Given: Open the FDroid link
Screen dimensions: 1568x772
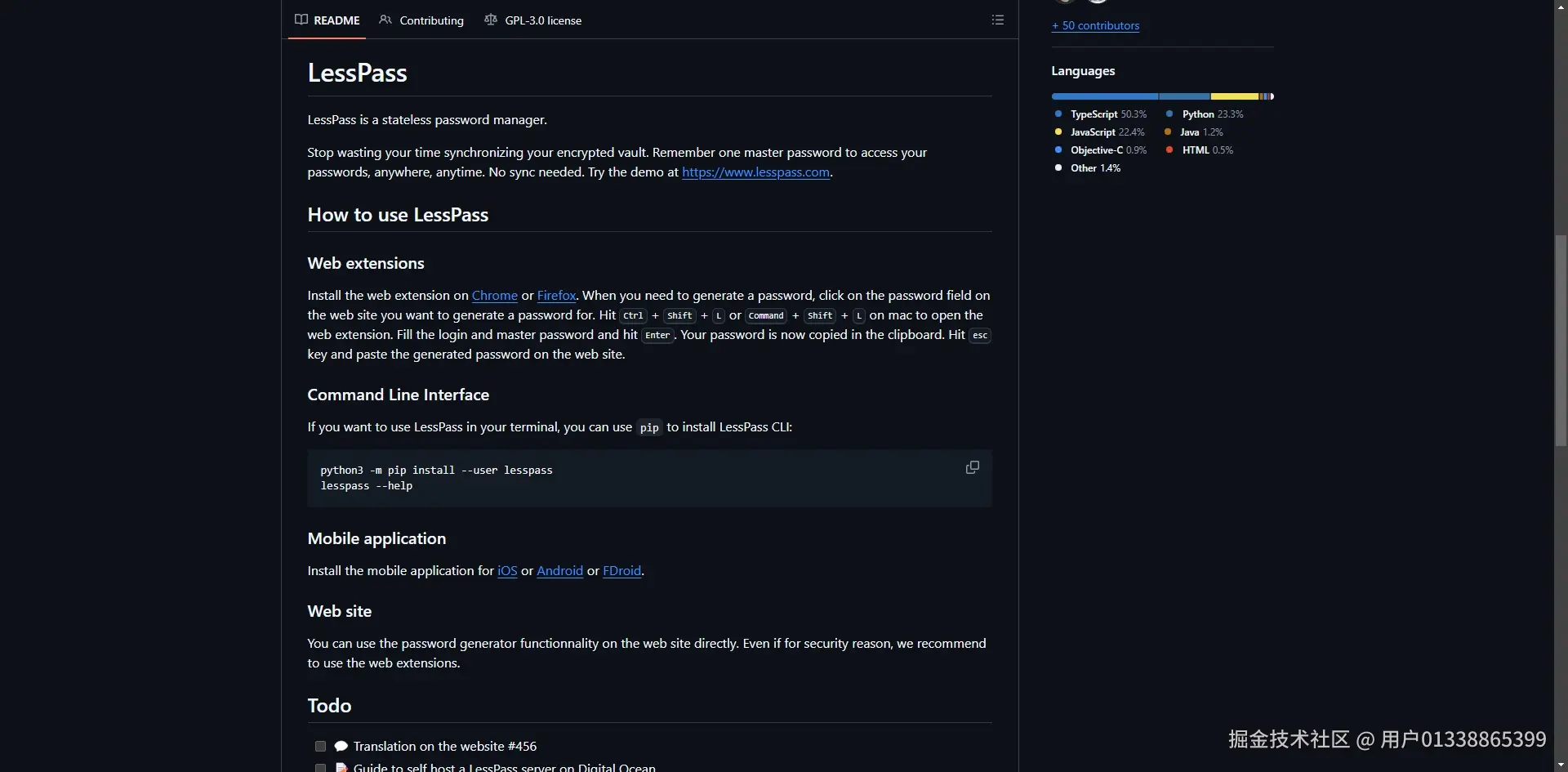Looking at the screenshot, I should [621, 571].
